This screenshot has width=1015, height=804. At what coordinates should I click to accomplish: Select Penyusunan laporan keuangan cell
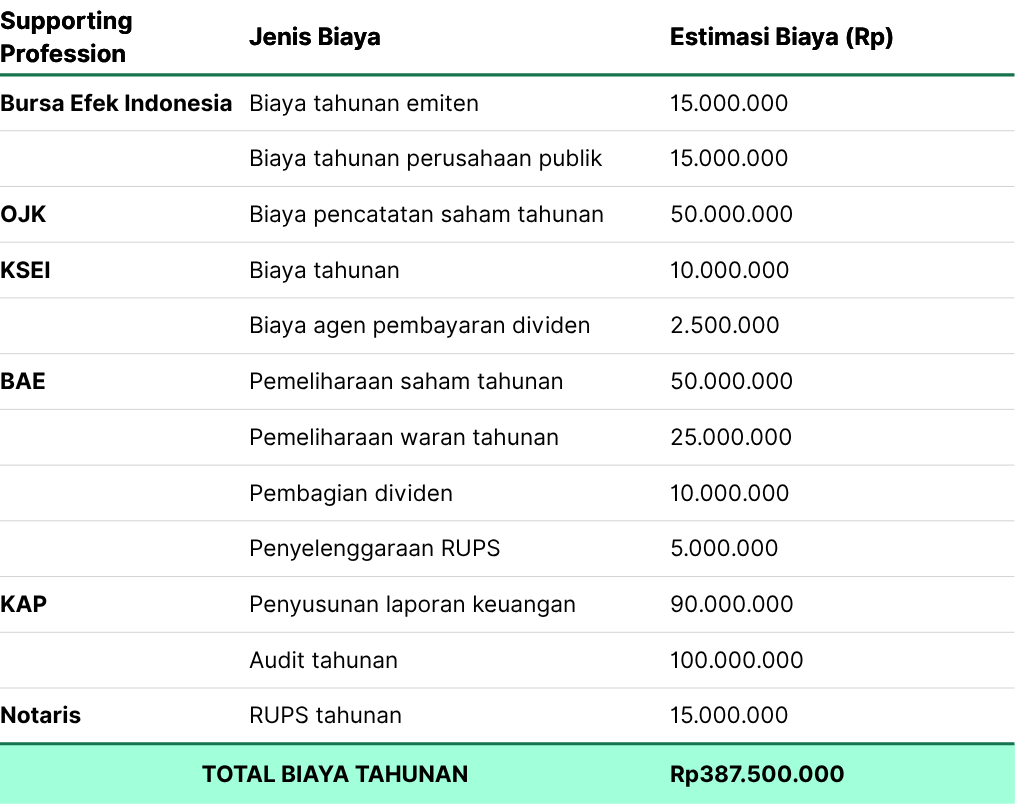412,605
